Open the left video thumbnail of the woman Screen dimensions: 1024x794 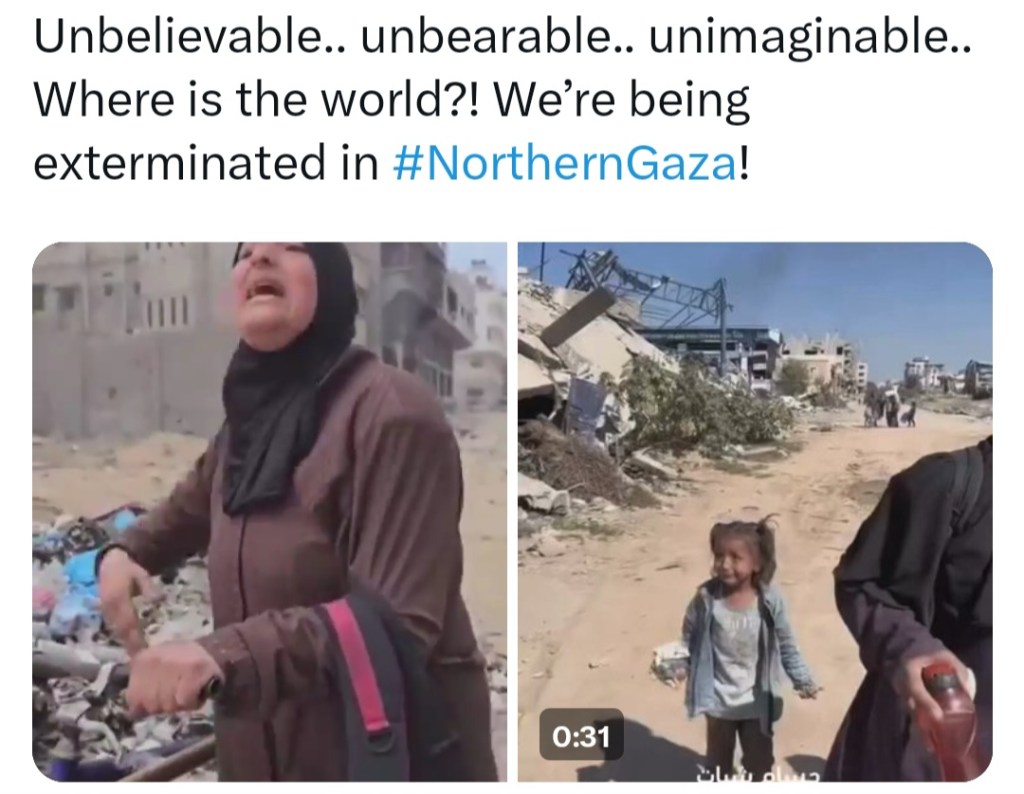pos(269,511)
